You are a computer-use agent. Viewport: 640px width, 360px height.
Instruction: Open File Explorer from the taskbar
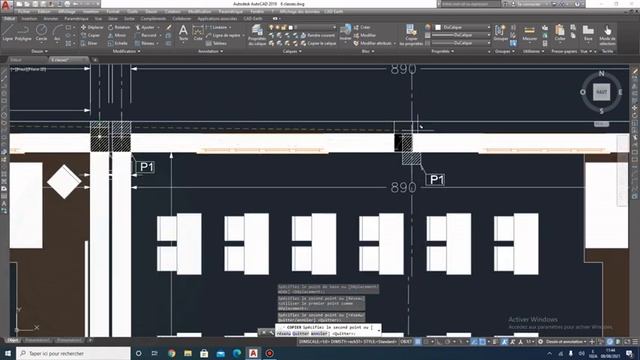point(188,353)
